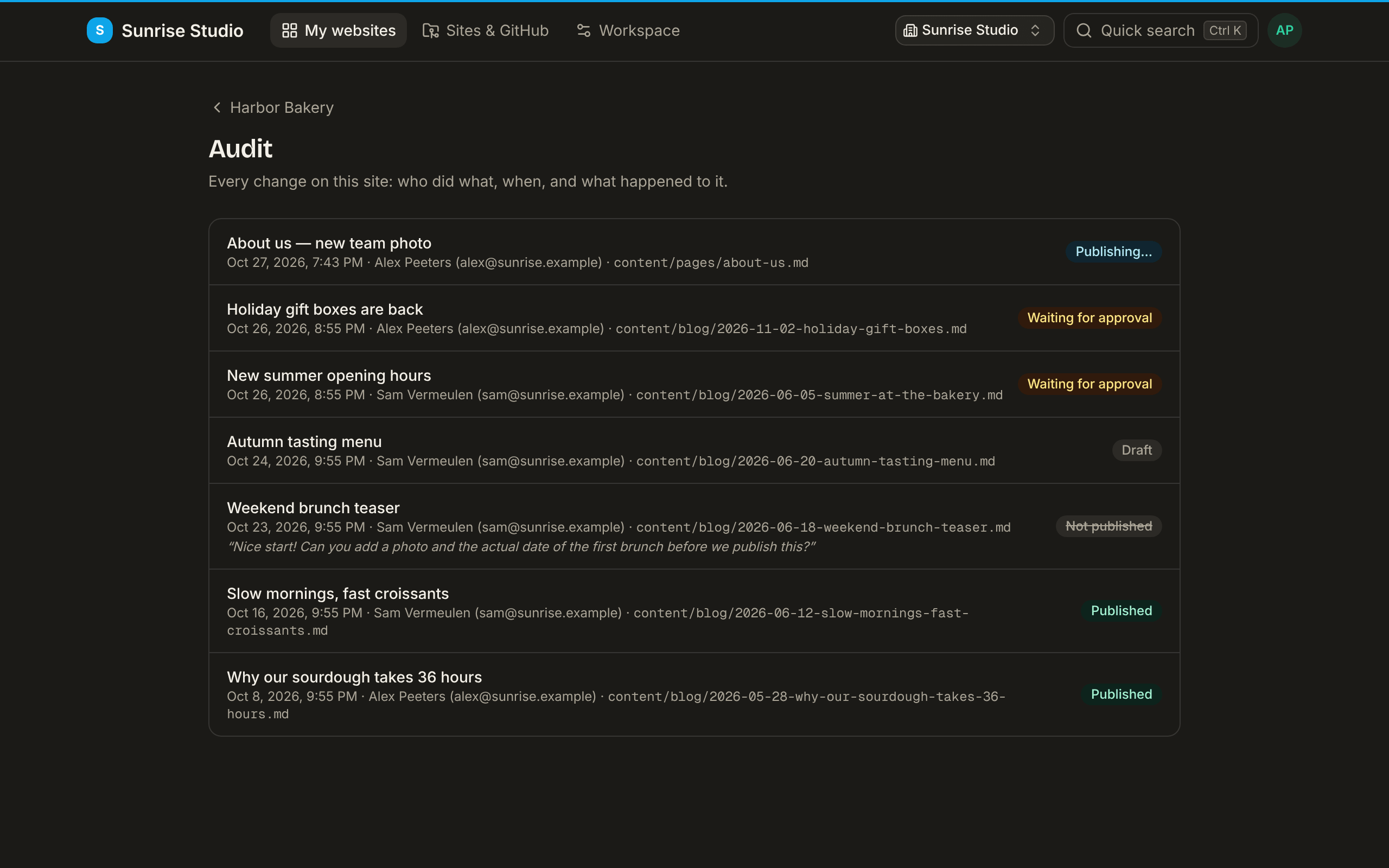Open 'Why our sourdough takes 36 hours' entry

click(x=694, y=694)
